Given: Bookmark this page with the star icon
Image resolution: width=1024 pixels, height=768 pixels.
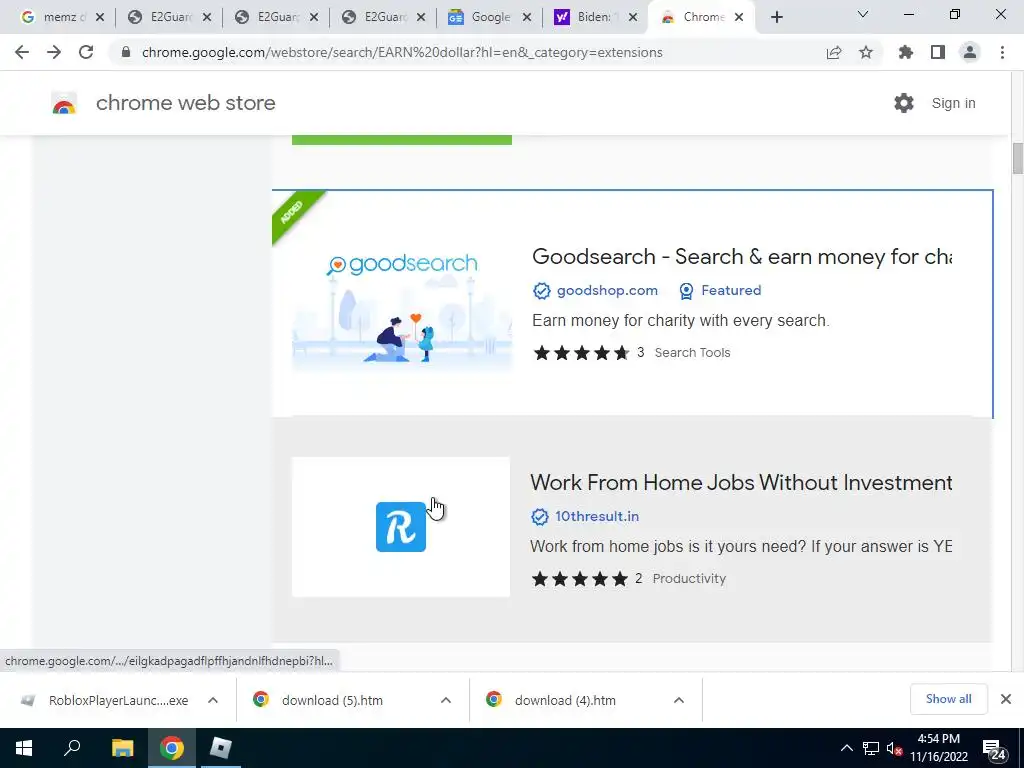Looking at the screenshot, I should coord(866,52).
